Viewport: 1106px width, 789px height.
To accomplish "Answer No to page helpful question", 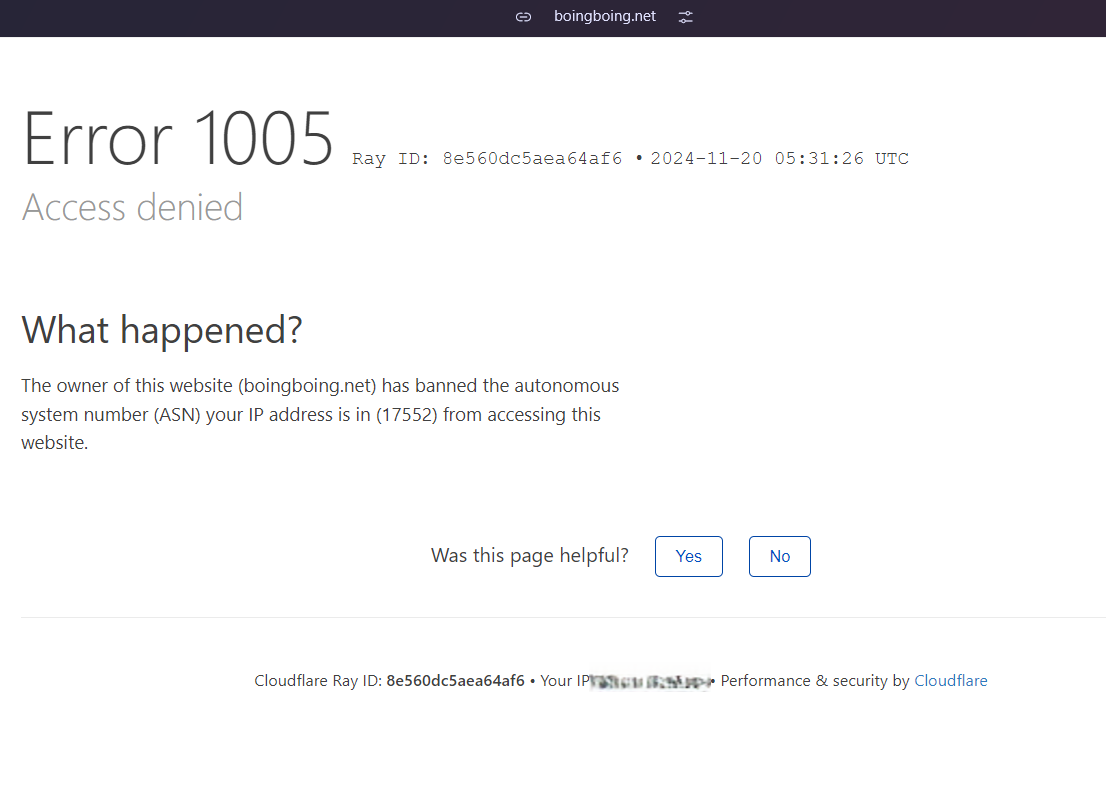I will click(779, 556).
